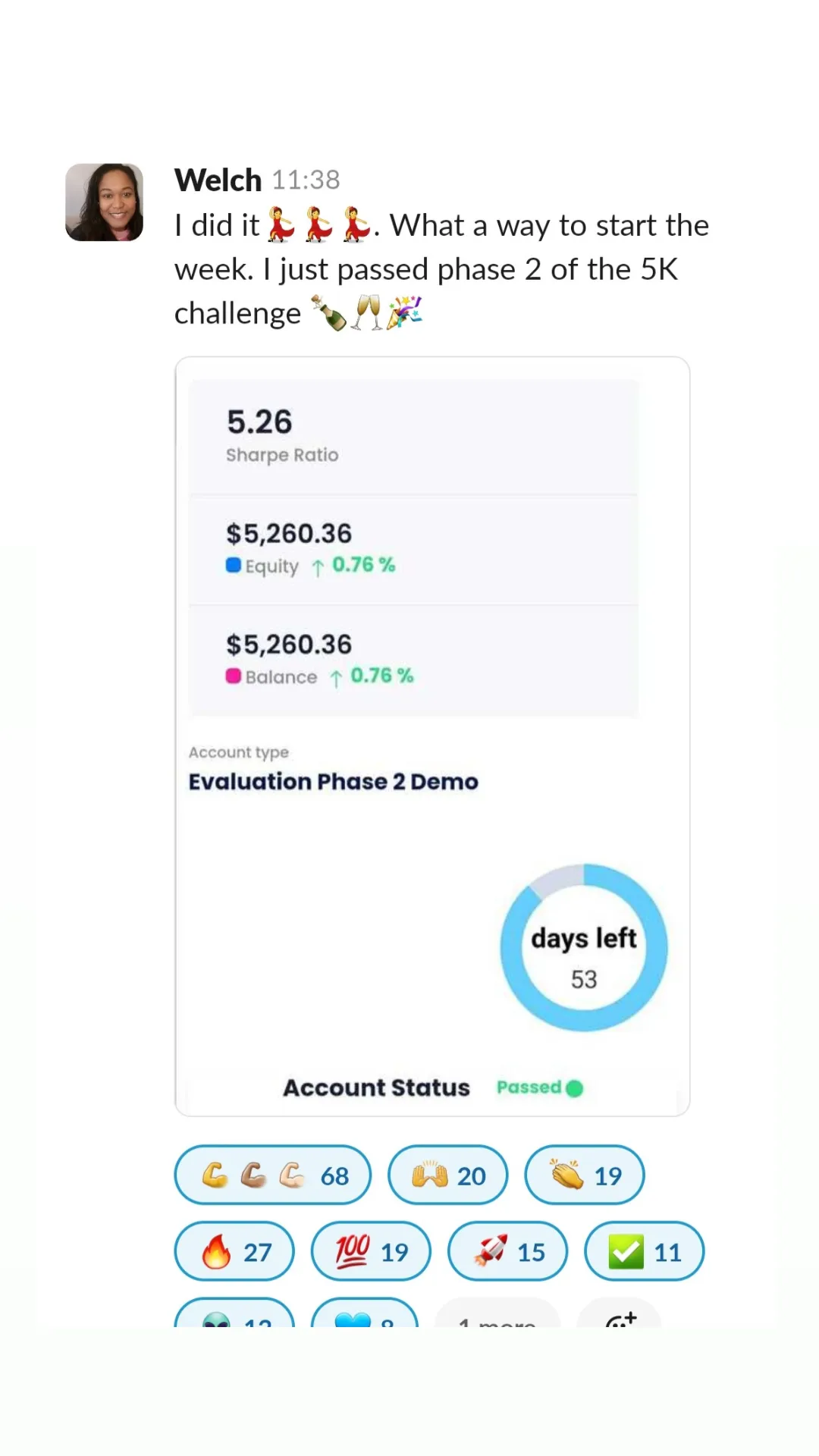Tap the raised hands reaction

click(447, 1175)
